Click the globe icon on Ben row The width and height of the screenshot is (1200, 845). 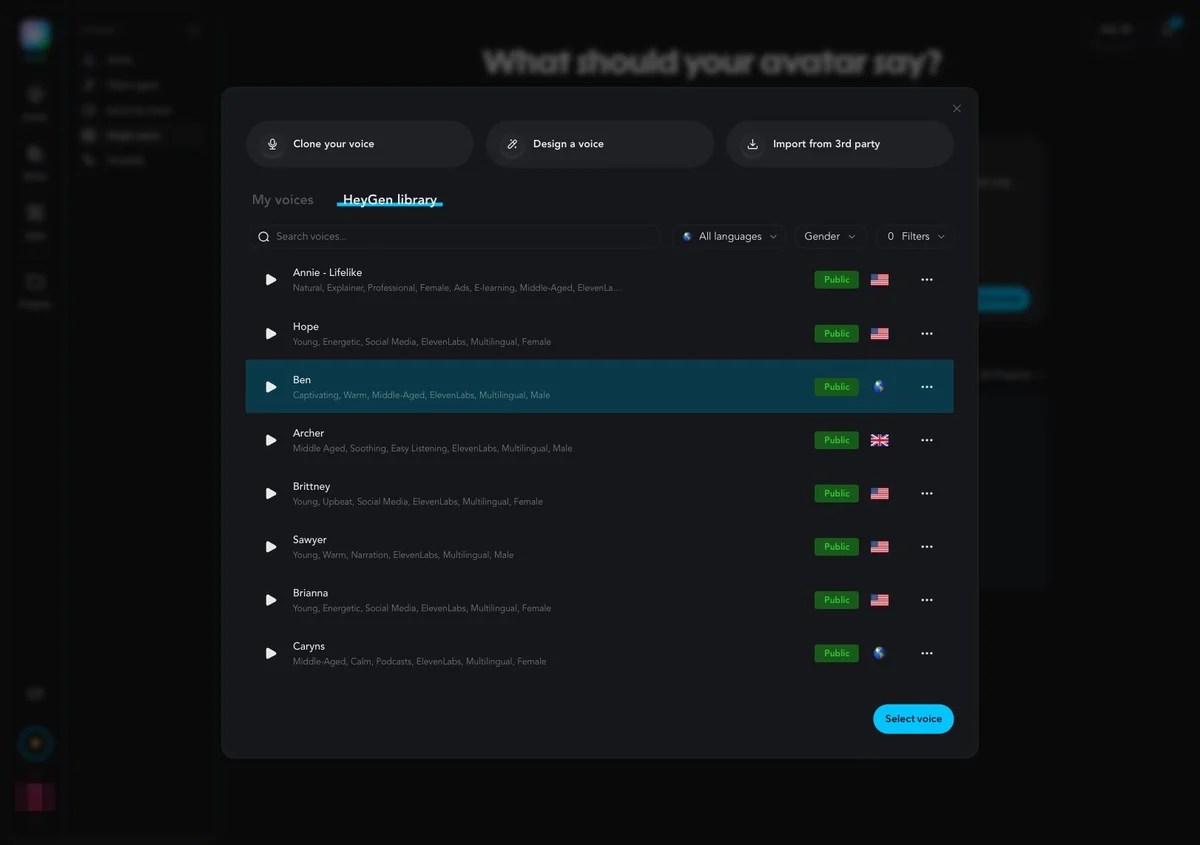(879, 386)
